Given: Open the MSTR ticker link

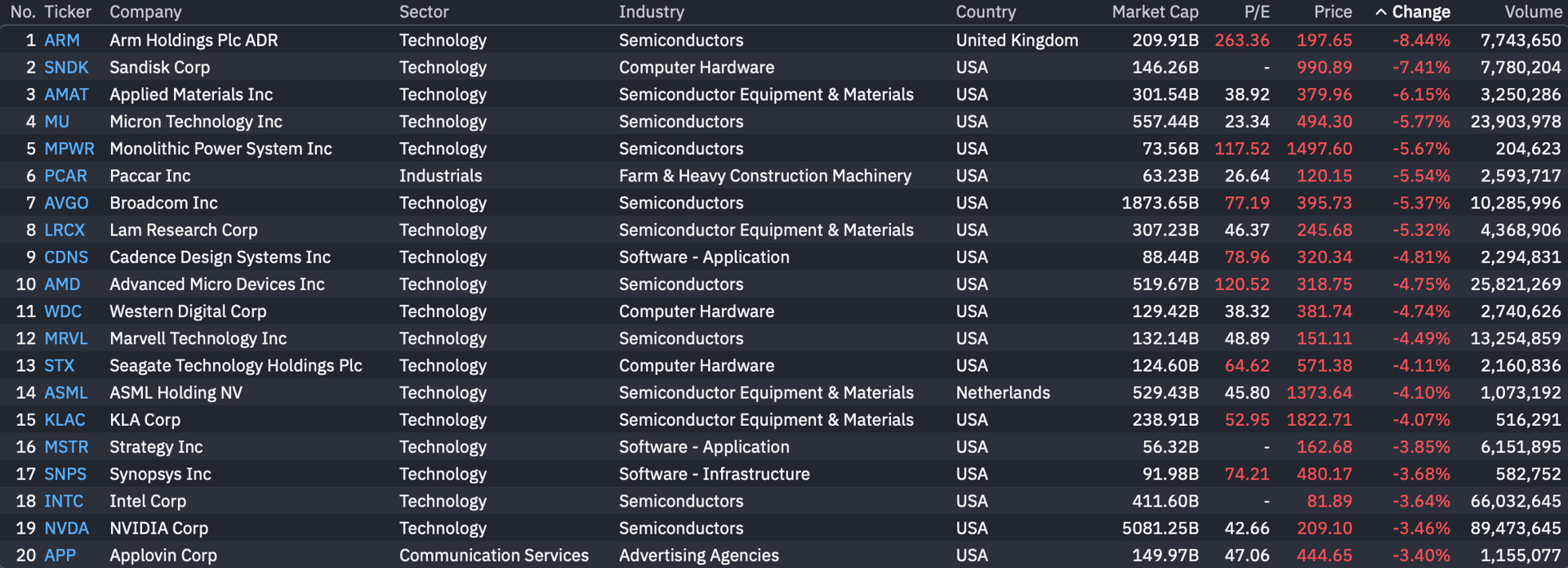Looking at the screenshot, I should pyautogui.click(x=66, y=447).
